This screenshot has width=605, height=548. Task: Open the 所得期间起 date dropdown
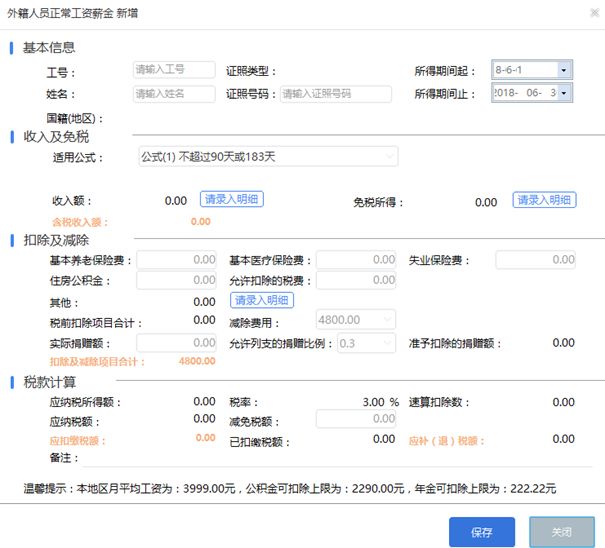click(563, 70)
